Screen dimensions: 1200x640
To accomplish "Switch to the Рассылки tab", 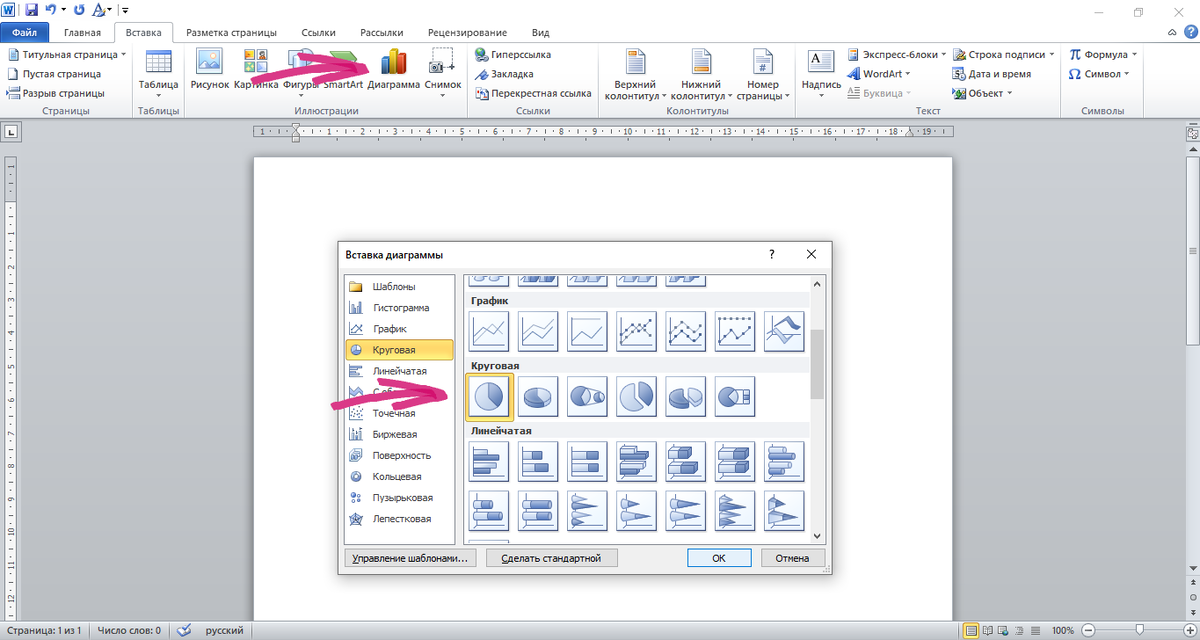I will (381, 33).
